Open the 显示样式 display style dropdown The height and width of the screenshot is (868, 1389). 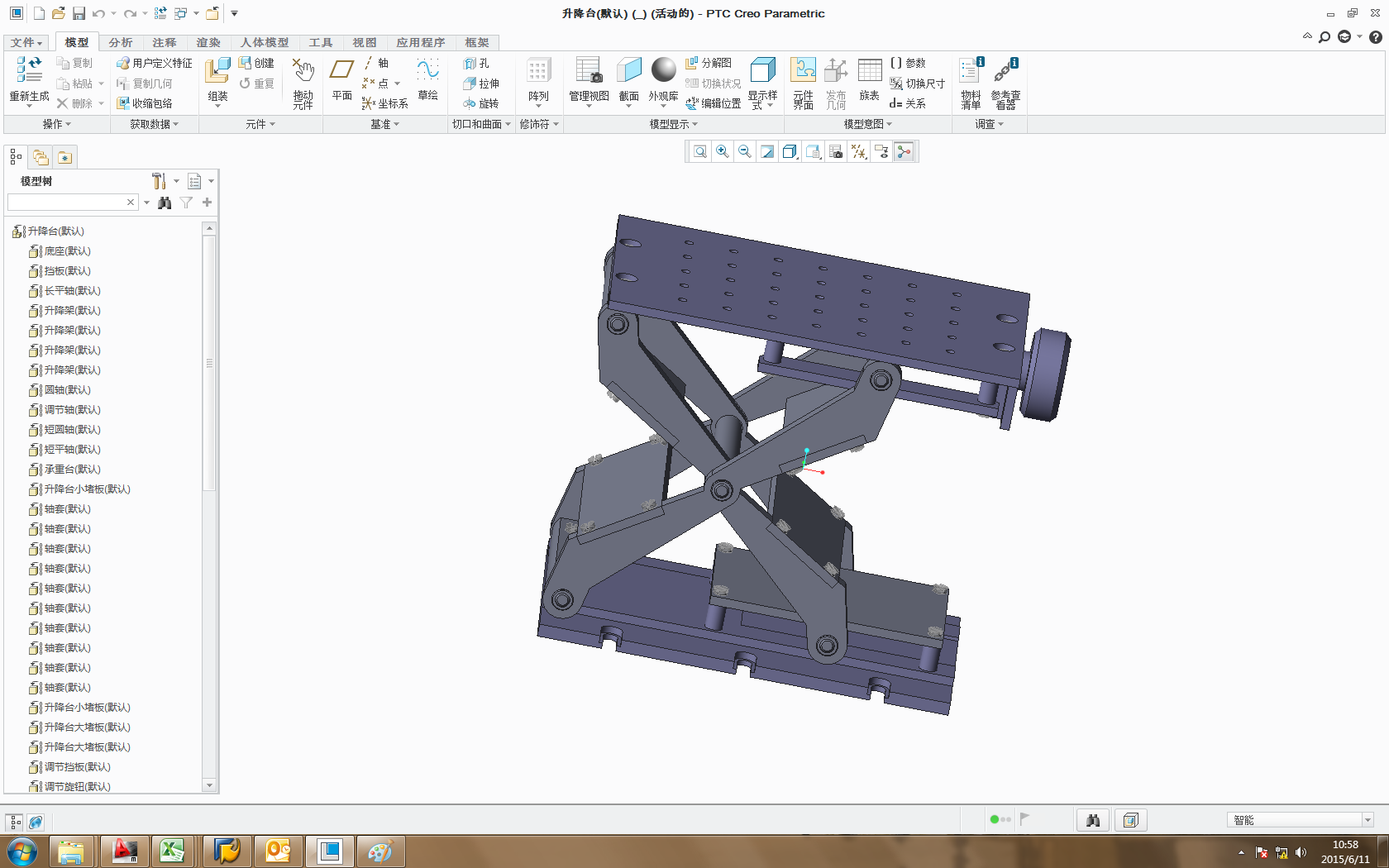click(762, 83)
